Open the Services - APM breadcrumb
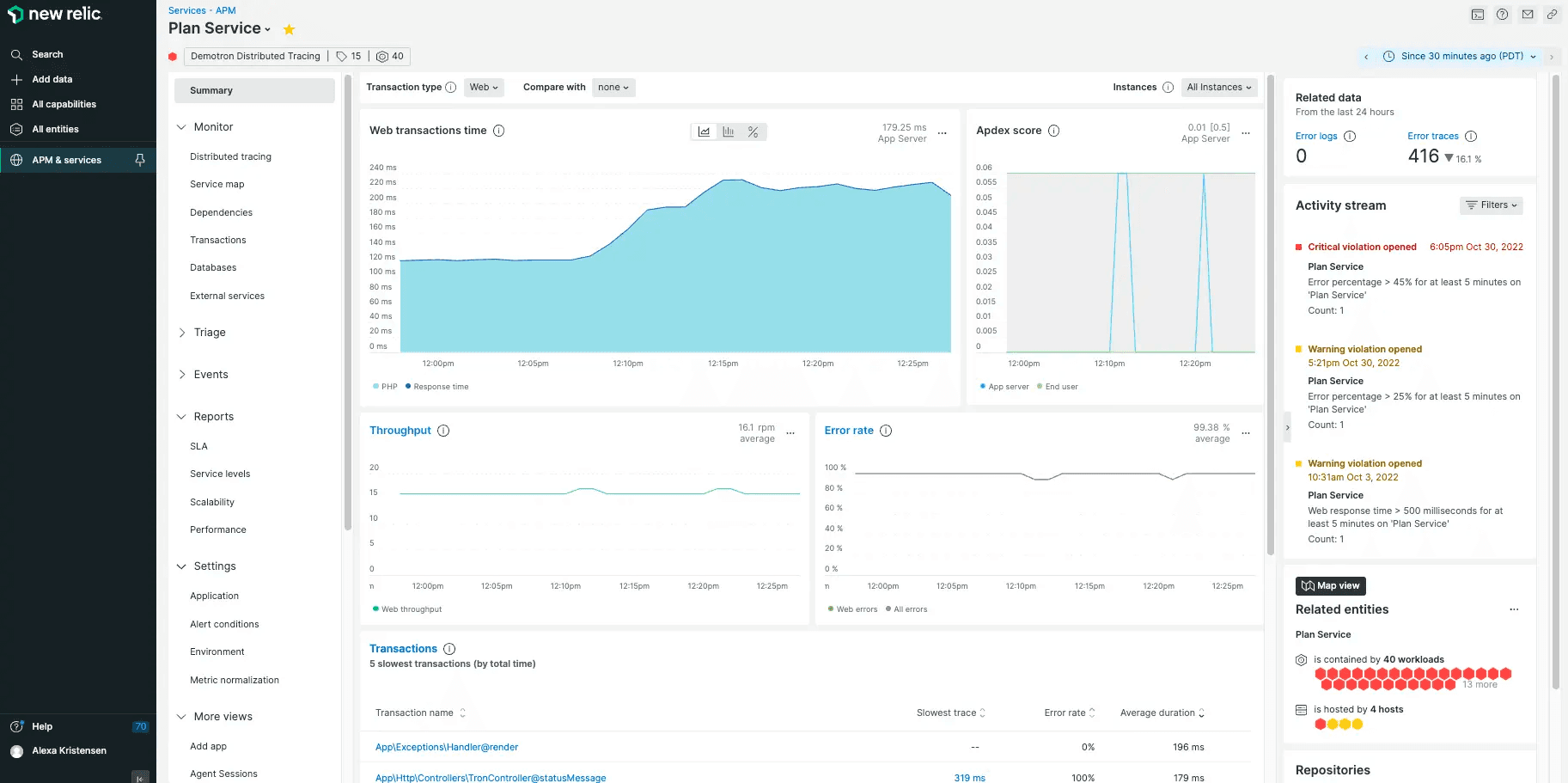The width and height of the screenshot is (1568, 783). 187,9
